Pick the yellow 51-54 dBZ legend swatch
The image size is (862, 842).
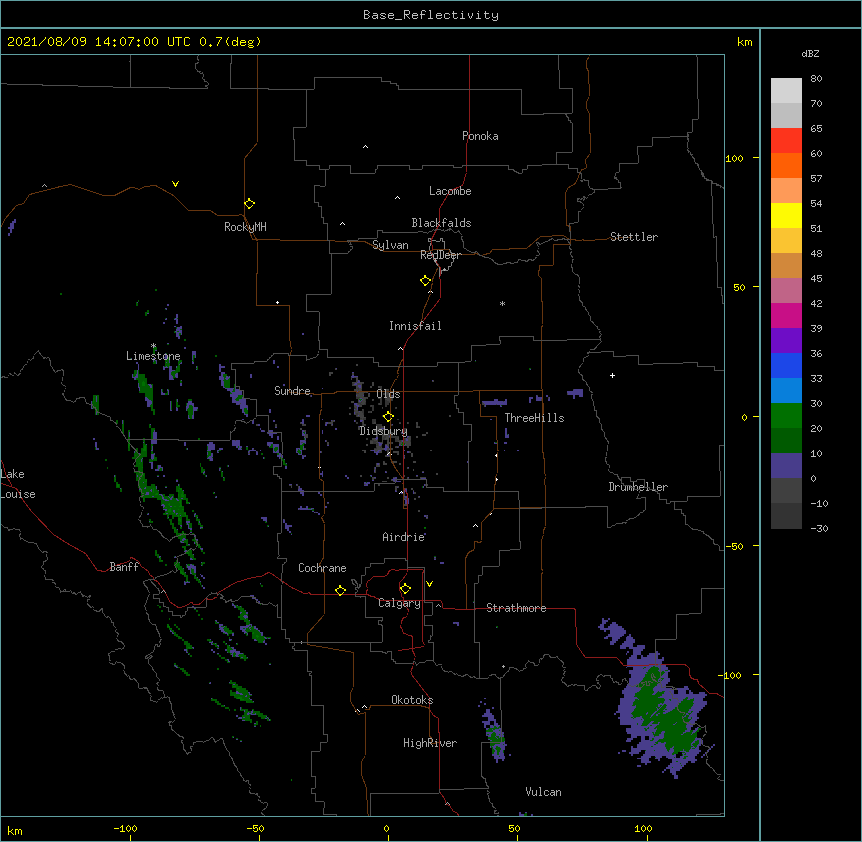(x=786, y=215)
